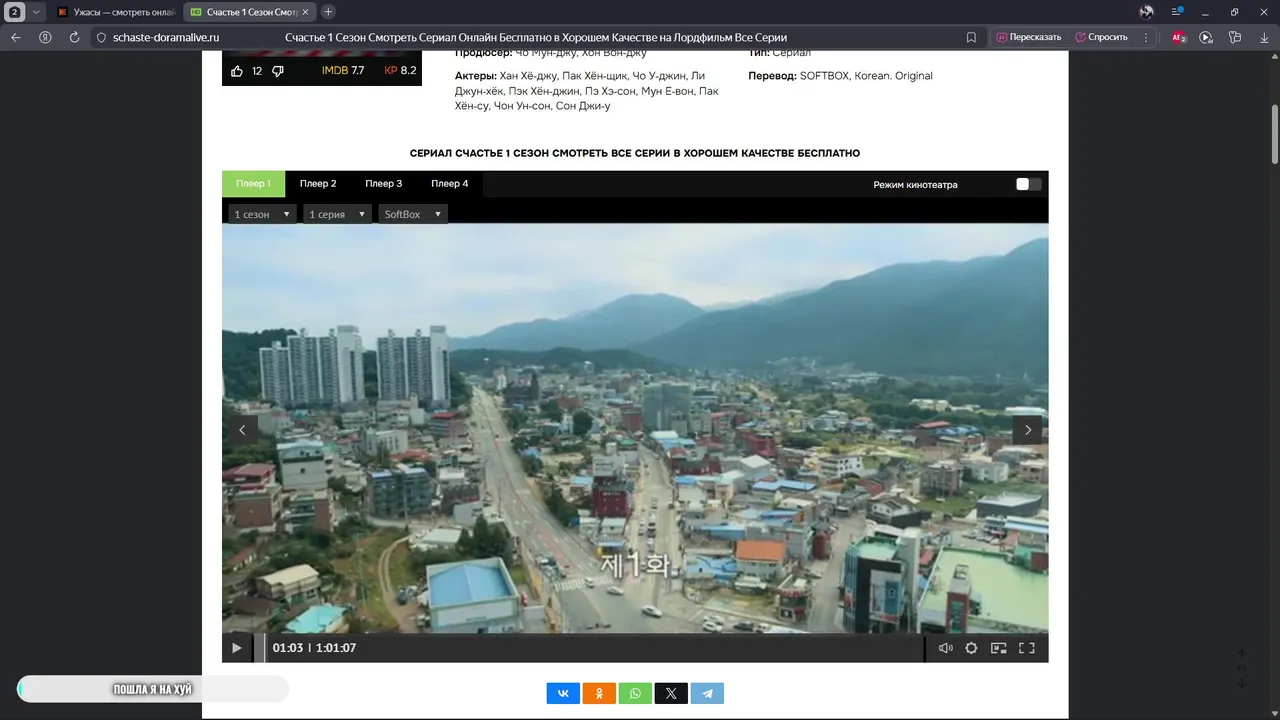Click the page vertical scrollbar
1280x720 pixels.
pyautogui.click(x=1275, y=133)
